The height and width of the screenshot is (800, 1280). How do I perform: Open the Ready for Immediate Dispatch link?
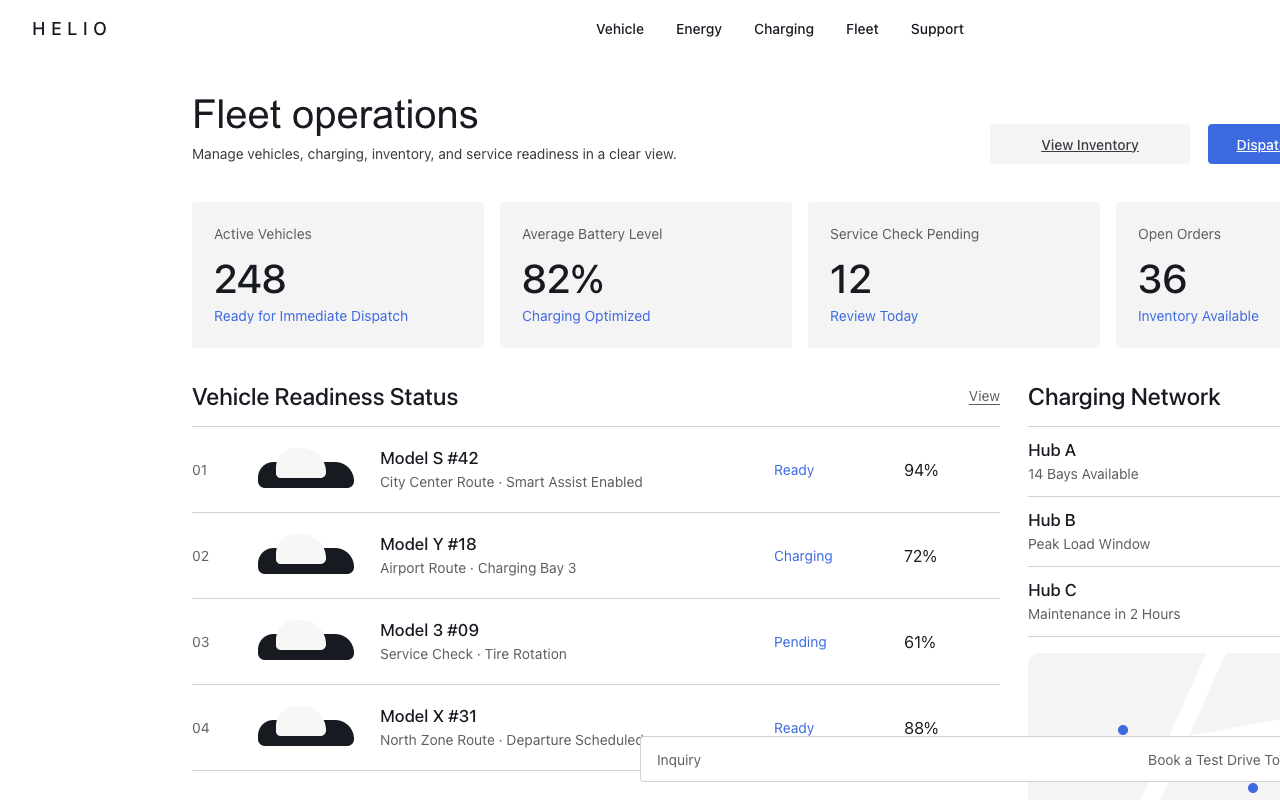pyautogui.click(x=311, y=316)
